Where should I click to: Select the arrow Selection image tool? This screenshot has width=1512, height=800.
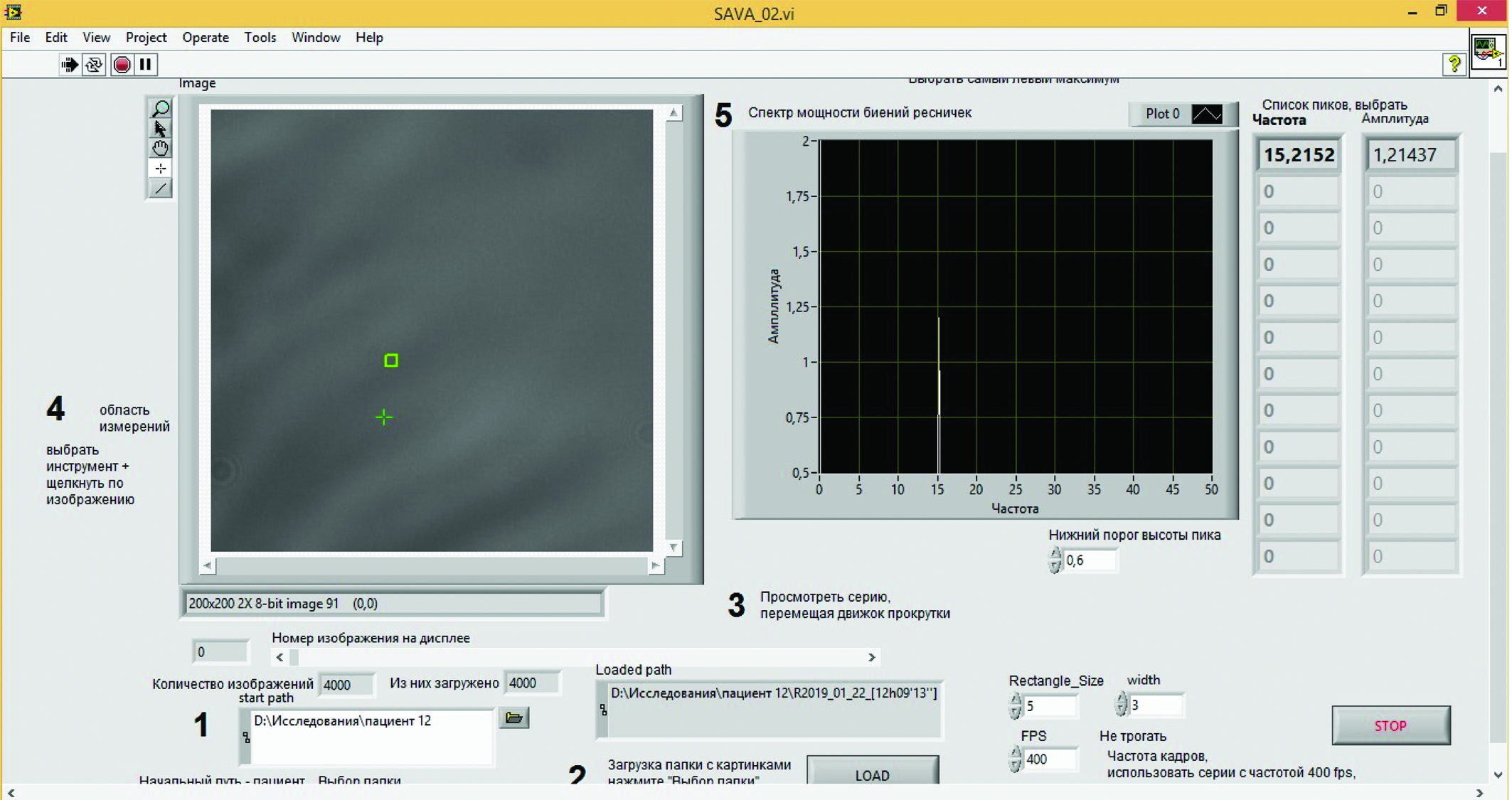(161, 129)
